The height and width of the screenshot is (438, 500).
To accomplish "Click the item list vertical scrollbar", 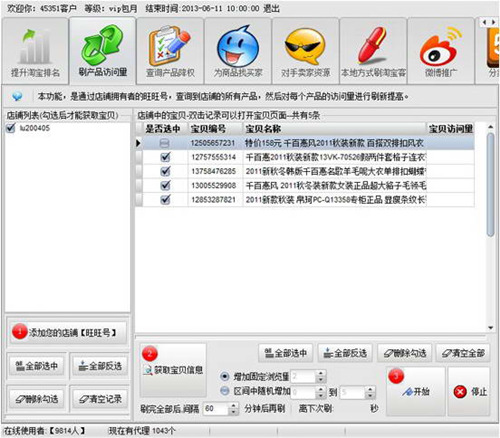I will [x=490, y=227].
